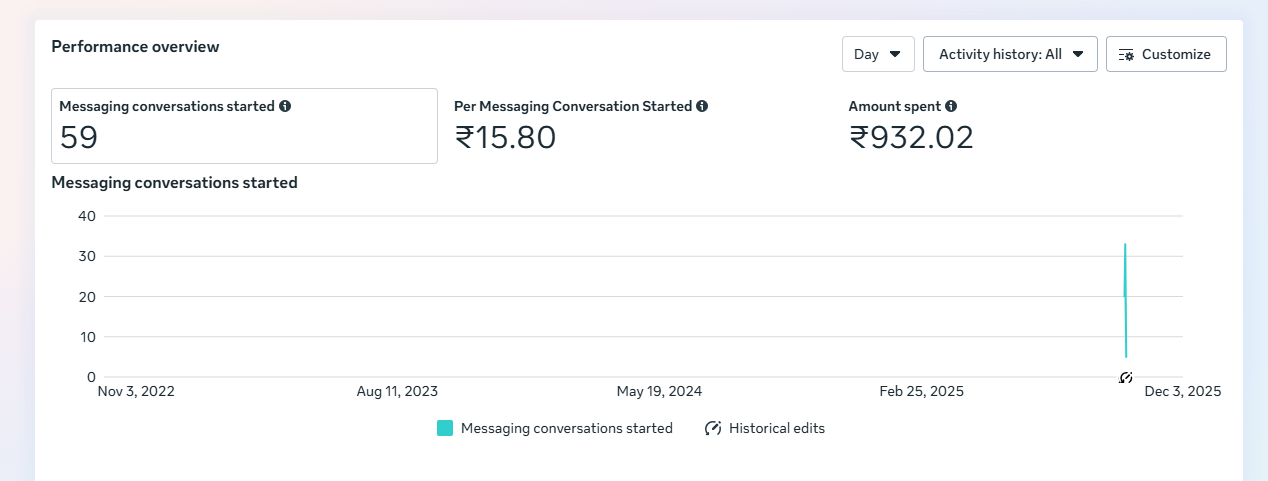The width and height of the screenshot is (1268, 481).
Task: Click the Historical edits icon in the legend
Action: tap(713, 428)
